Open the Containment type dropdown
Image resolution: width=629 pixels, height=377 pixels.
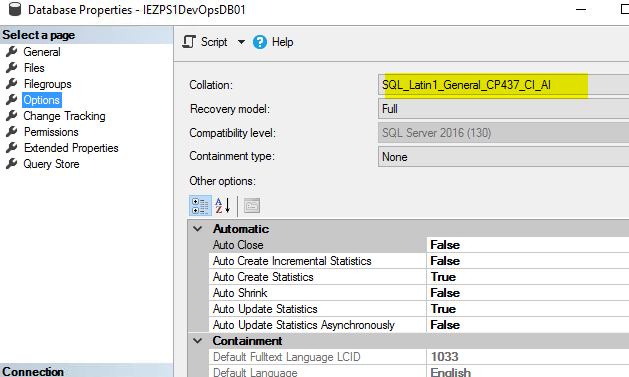coord(503,157)
